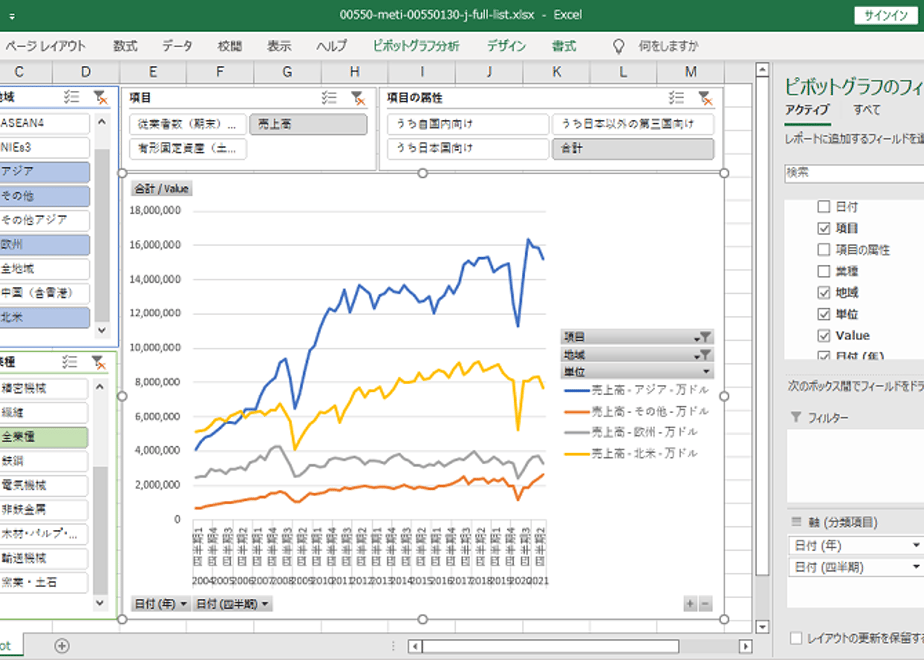Screen dimensions: 924x660
Task: Add a new sheet with plus icon
Action: (62, 646)
